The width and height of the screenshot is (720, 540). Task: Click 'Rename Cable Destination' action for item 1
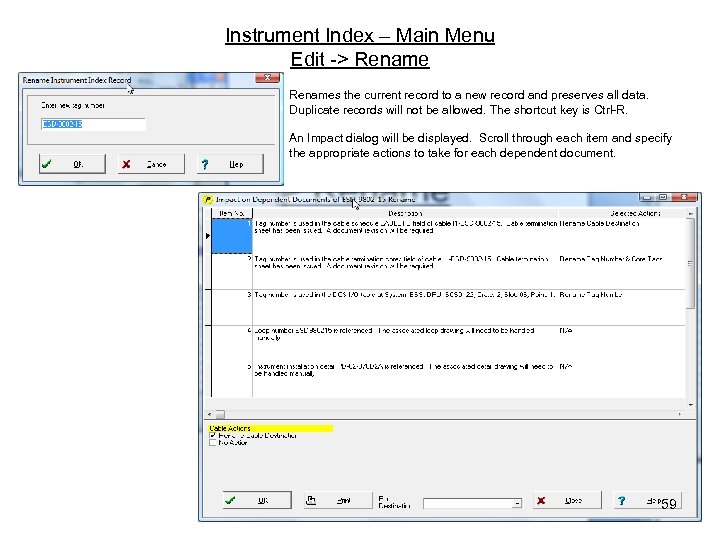599,224
